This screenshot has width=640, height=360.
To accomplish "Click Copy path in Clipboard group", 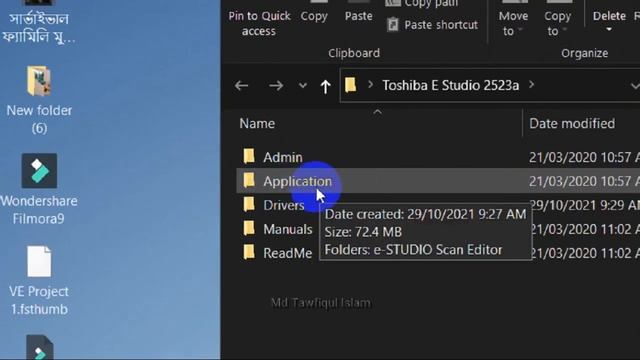I will tap(422, 4).
